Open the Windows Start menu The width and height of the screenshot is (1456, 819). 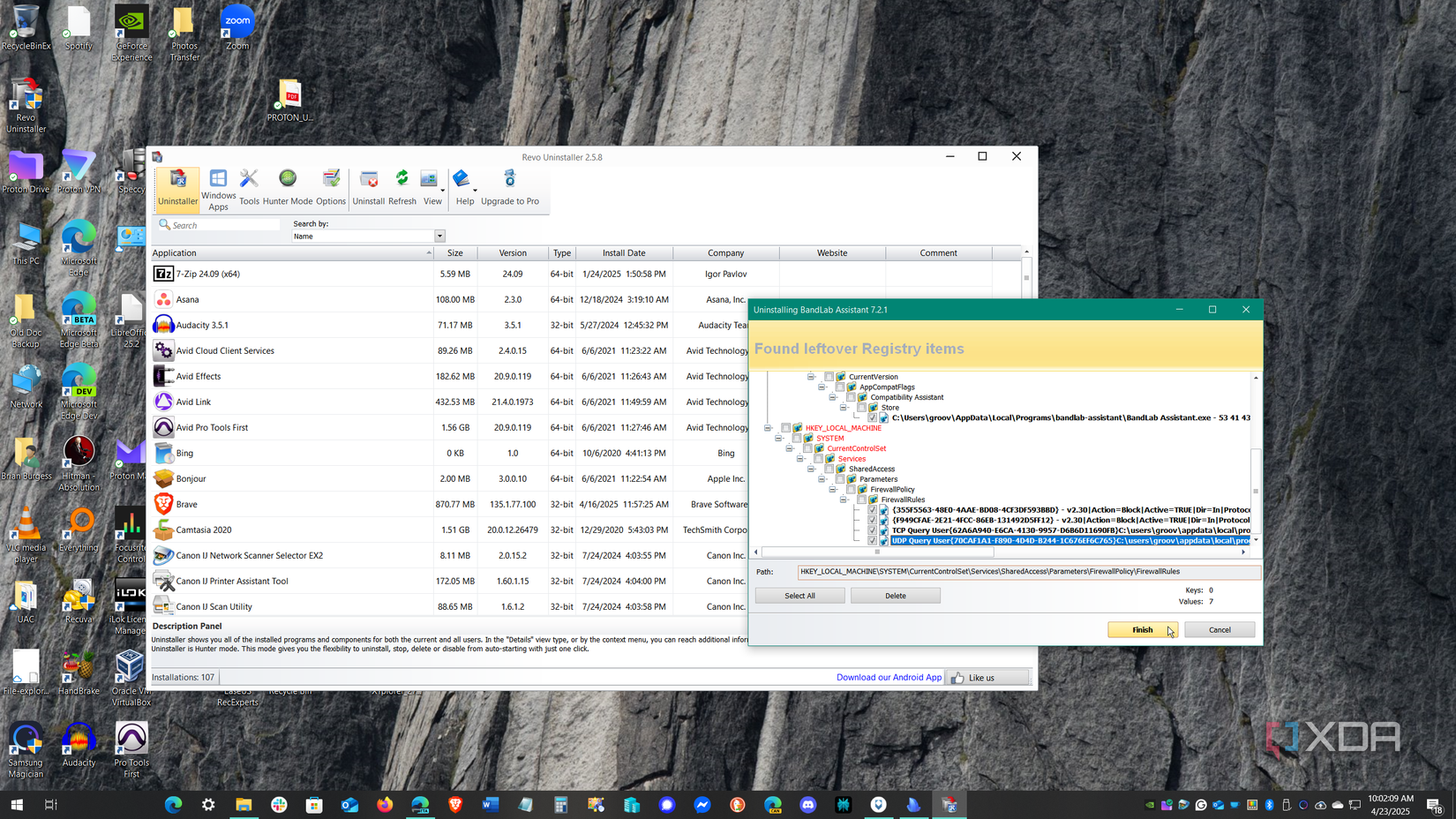pyautogui.click(x=16, y=804)
